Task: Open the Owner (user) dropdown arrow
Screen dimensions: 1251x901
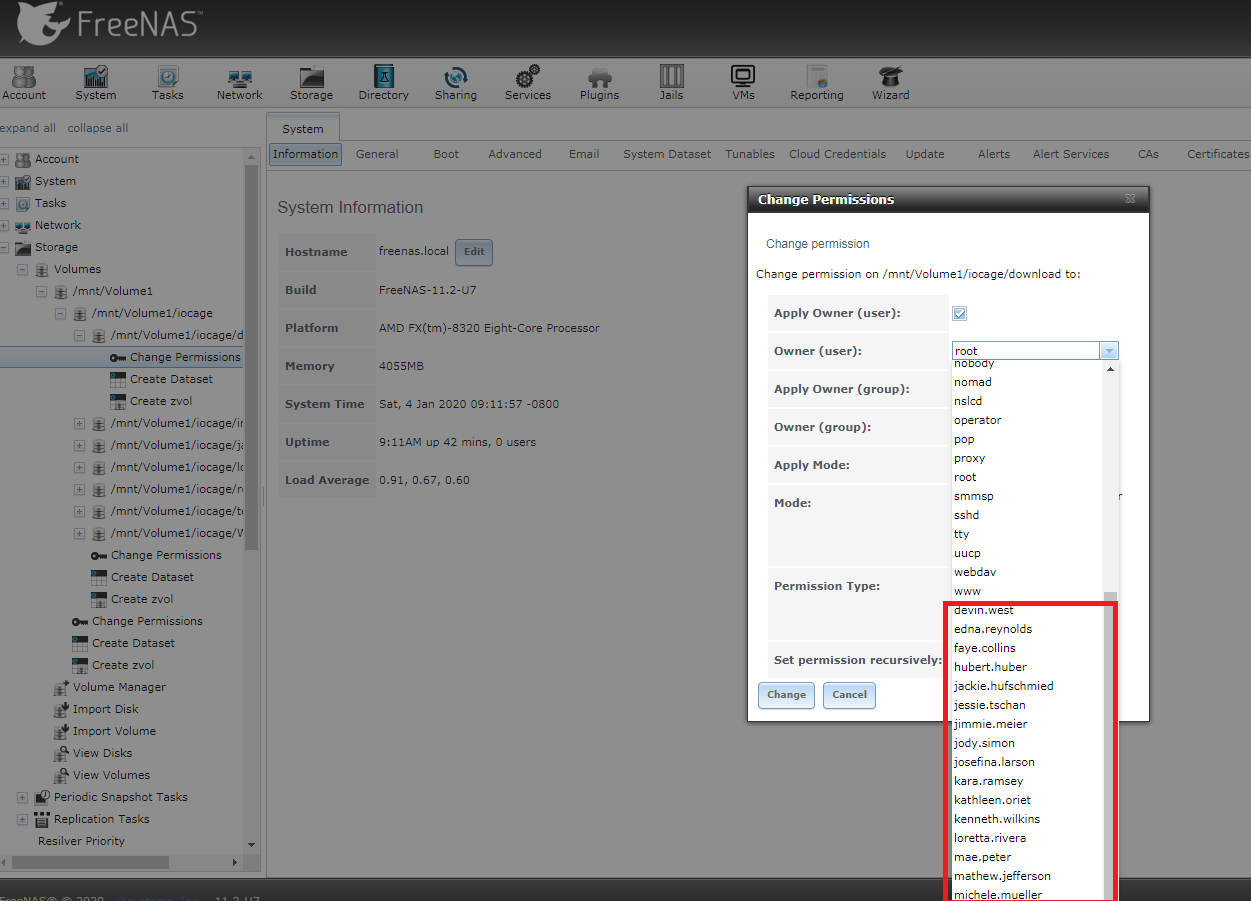Action: click(x=1108, y=351)
